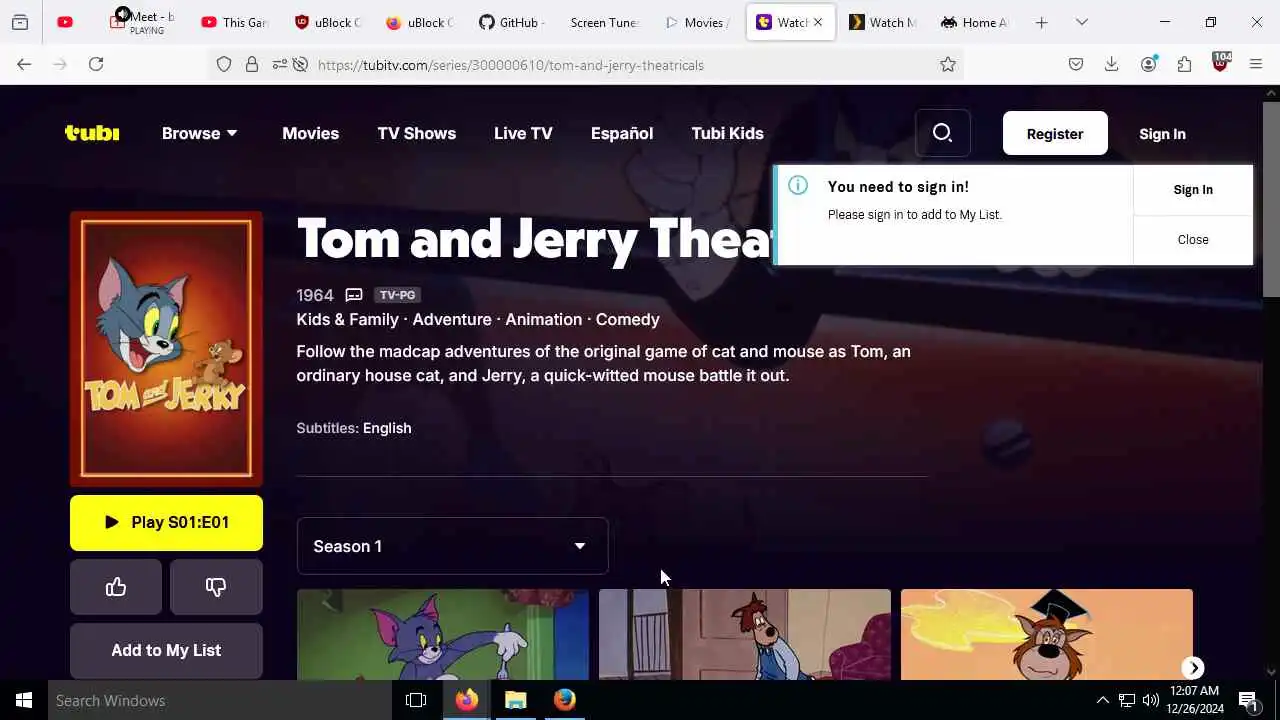Click the thumbs up like icon
Screen dimensions: 1280x720
click(x=116, y=587)
